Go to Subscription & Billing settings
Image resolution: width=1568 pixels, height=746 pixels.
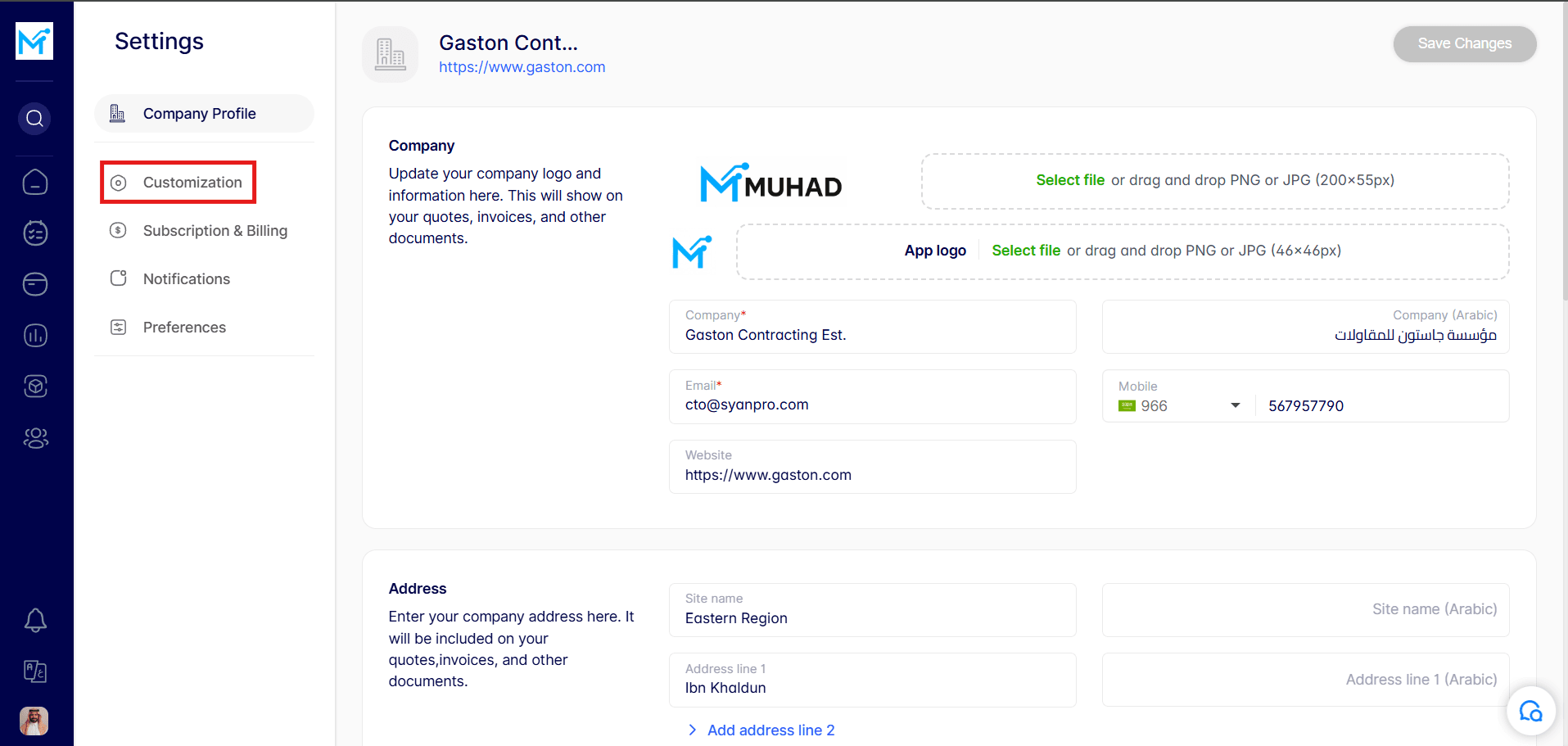coord(215,231)
